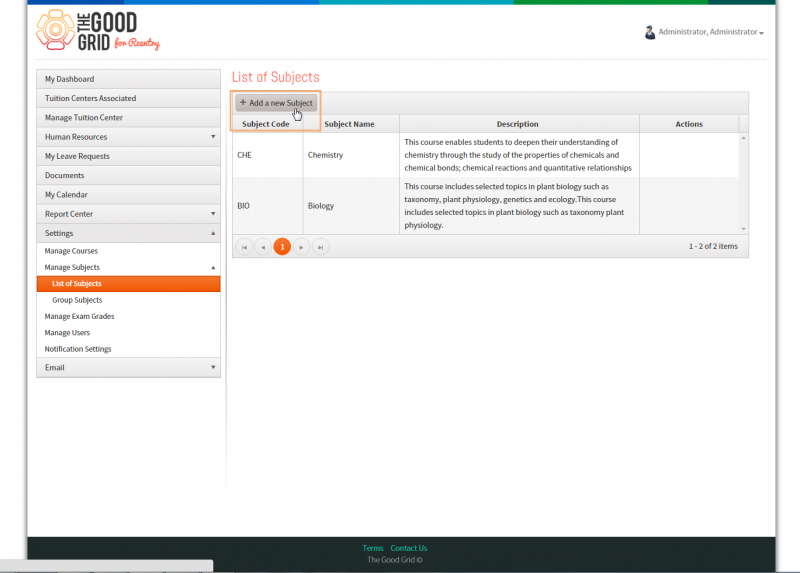Click the Description column header
Image resolution: width=800 pixels, height=573 pixels.
pos(519,124)
